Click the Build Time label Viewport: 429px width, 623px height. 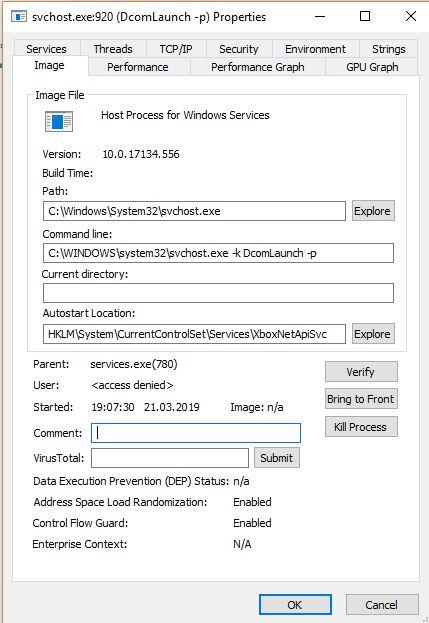pos(68,173)
